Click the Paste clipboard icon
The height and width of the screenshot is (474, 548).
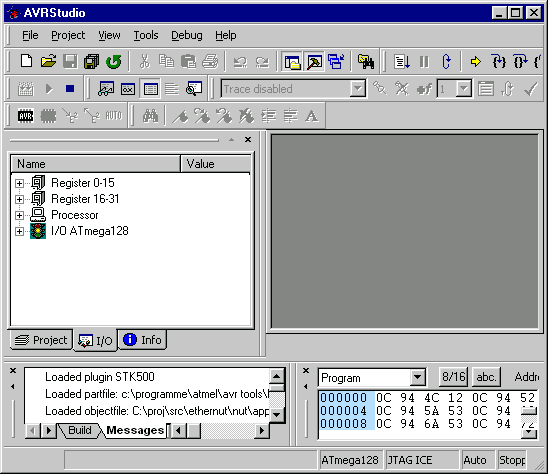coord(188,62)
